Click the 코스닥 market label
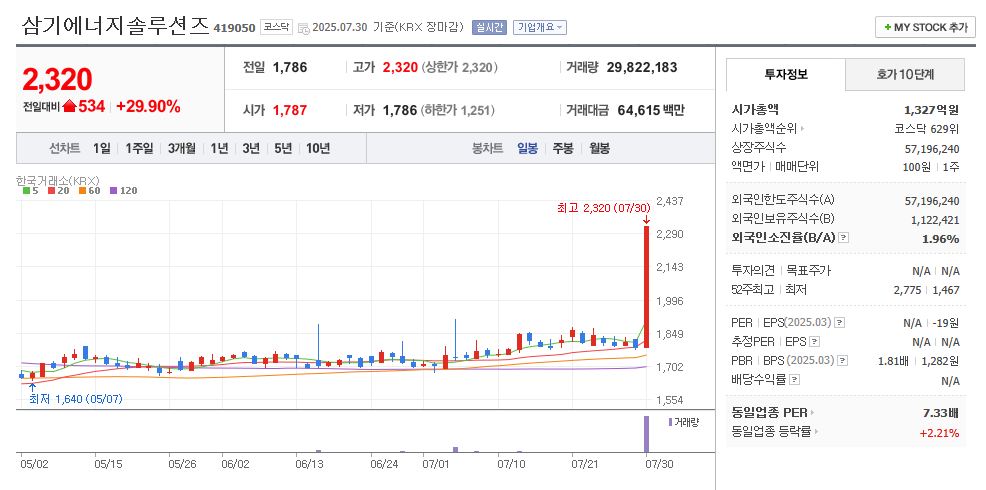The width and height of the screenshot is (986, 490). coord(277,27)
